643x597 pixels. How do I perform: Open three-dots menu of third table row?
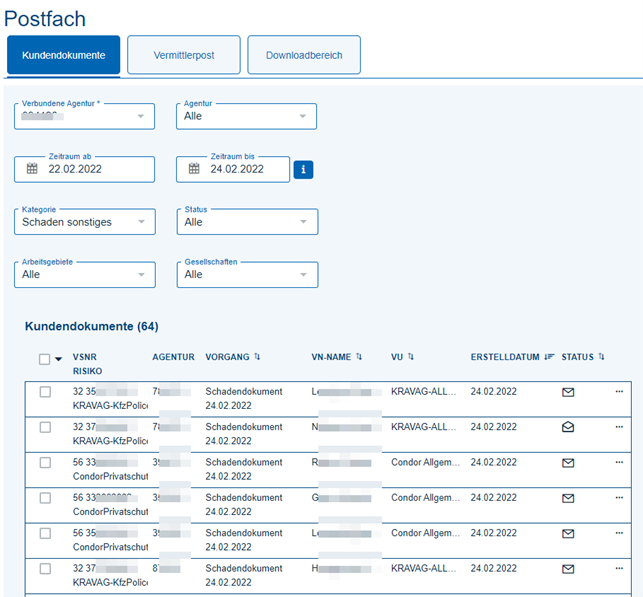coord(619,462)
